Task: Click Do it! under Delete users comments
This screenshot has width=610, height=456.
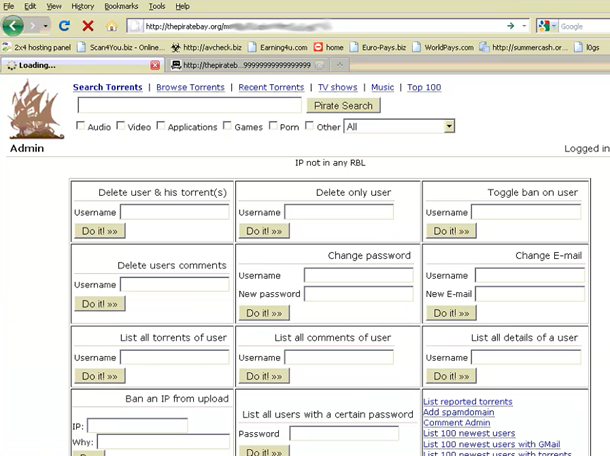Action: coord(100,303)
